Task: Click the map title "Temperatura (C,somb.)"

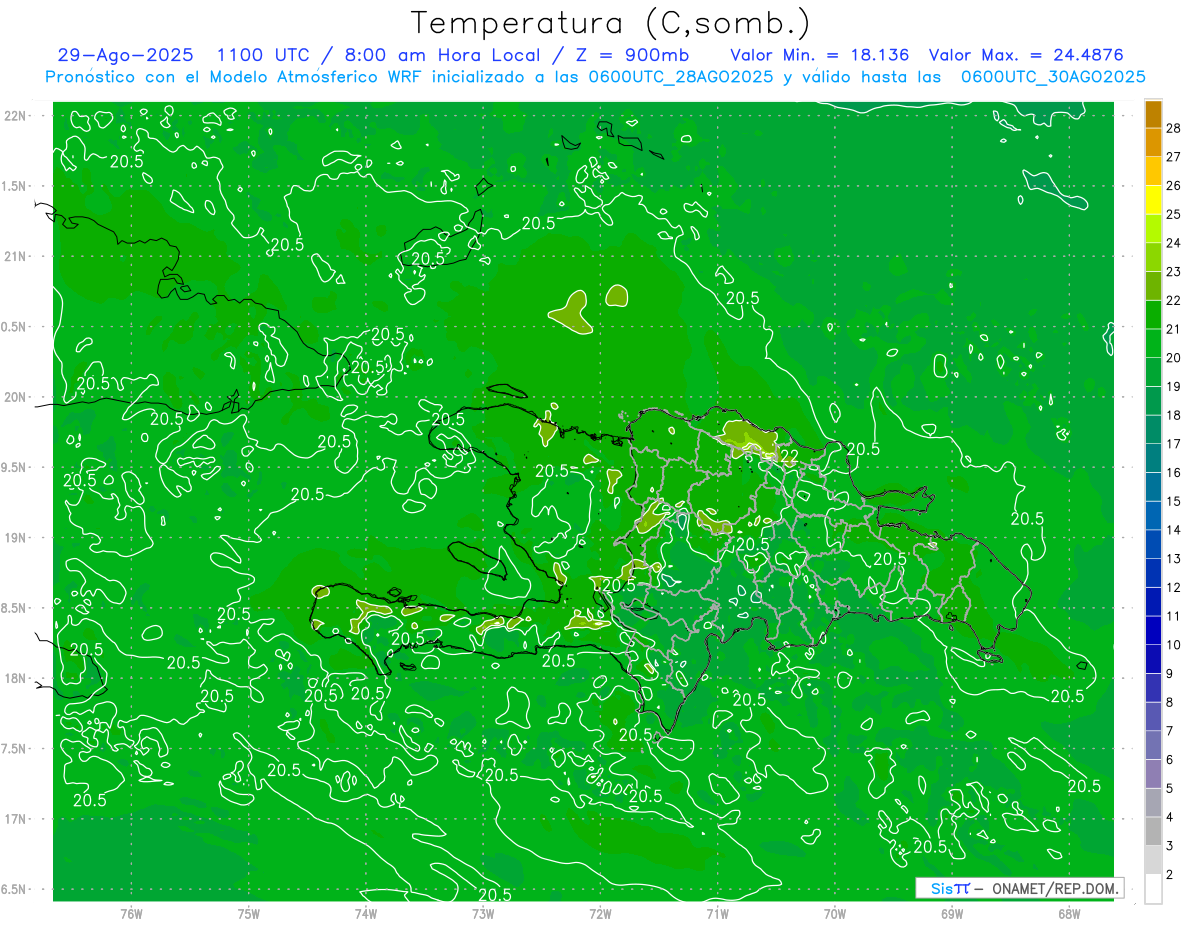Action: click(611, 23)
